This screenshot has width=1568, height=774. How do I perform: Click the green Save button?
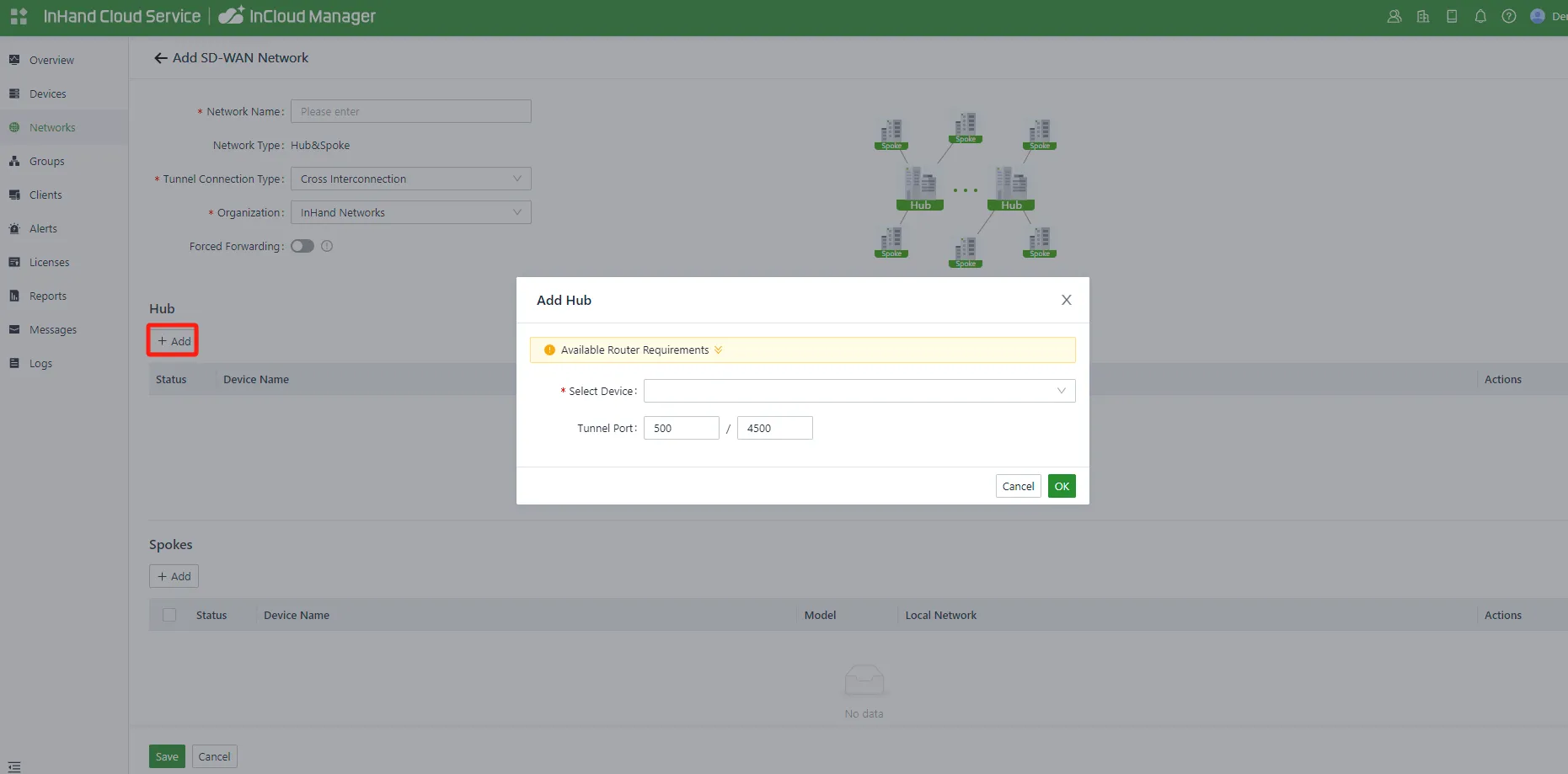[167, 756]
